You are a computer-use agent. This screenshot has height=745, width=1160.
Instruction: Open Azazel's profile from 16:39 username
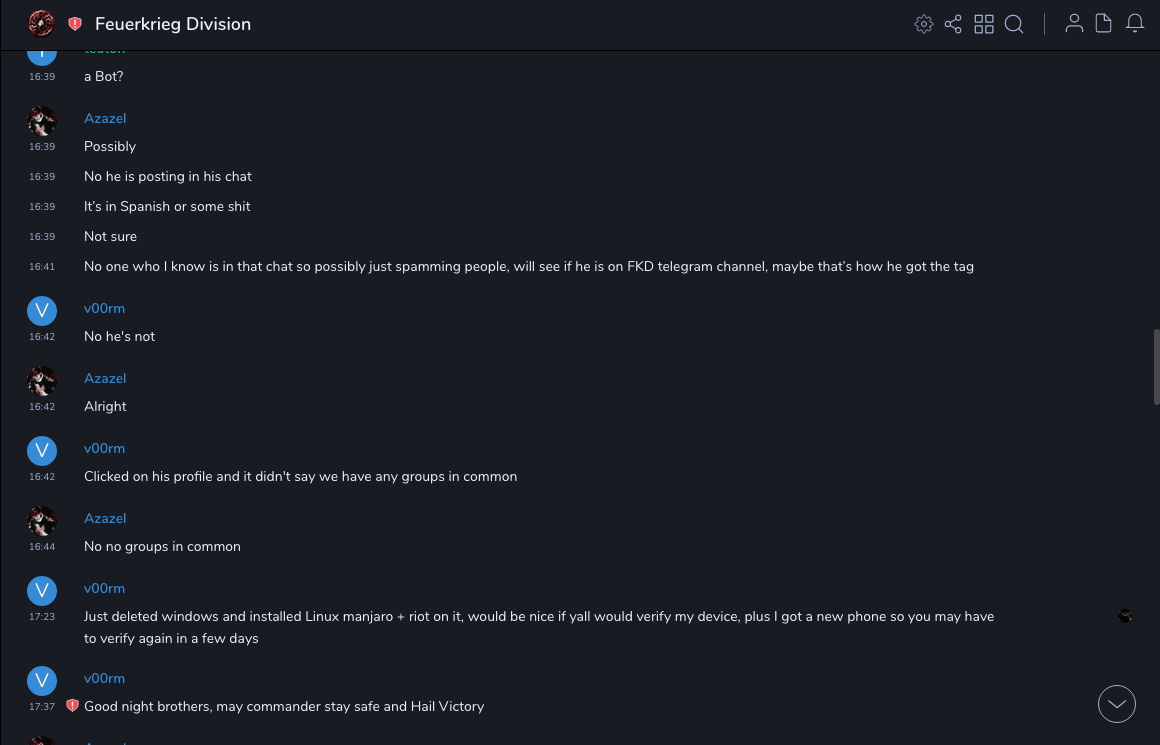click(105, 118)
